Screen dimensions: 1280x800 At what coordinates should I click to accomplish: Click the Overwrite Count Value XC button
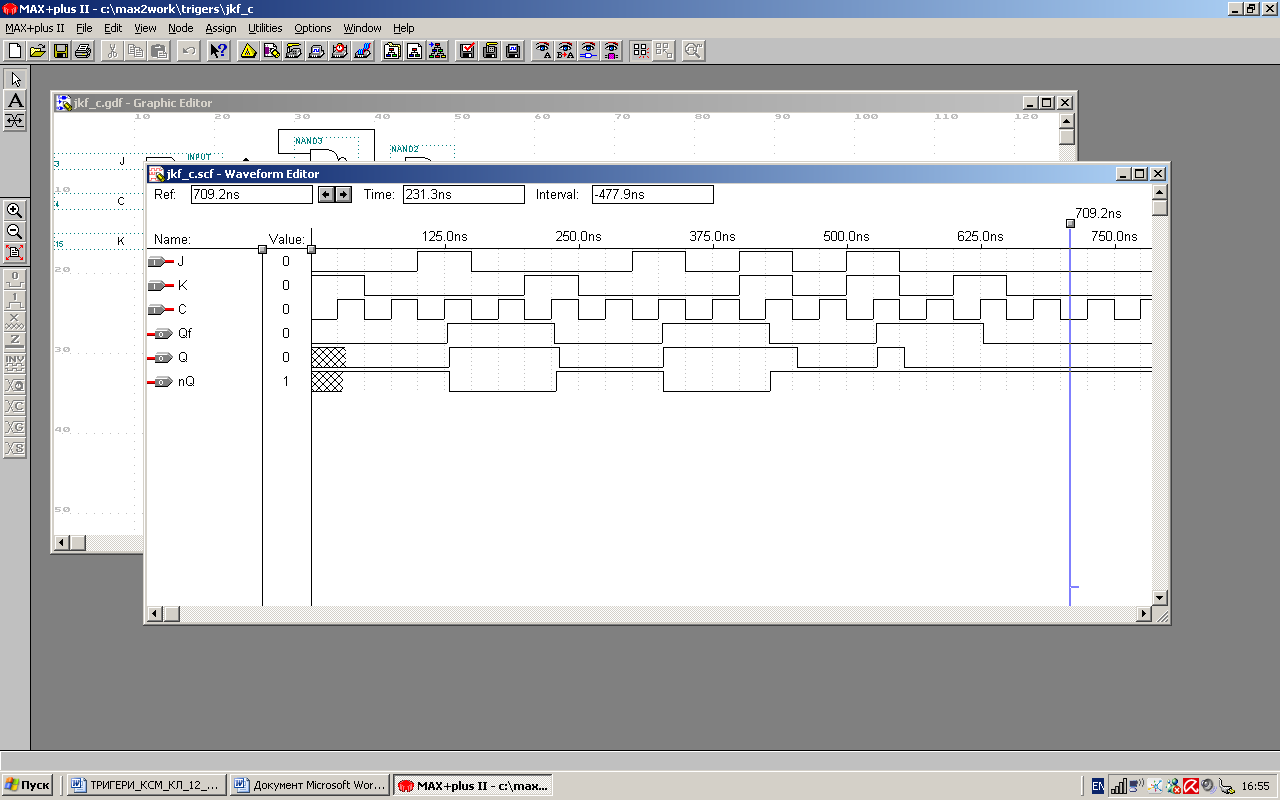15,406
